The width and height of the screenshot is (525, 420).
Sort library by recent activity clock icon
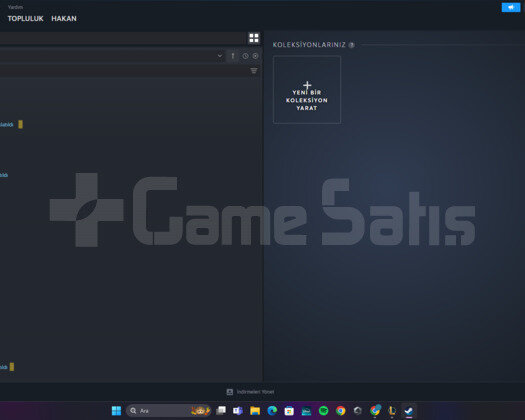[245, 56]
